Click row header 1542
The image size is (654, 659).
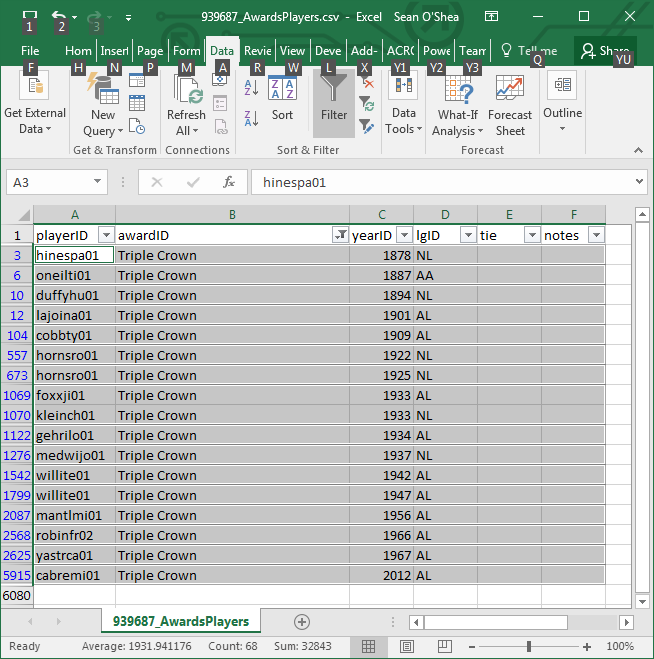[17, 475]
